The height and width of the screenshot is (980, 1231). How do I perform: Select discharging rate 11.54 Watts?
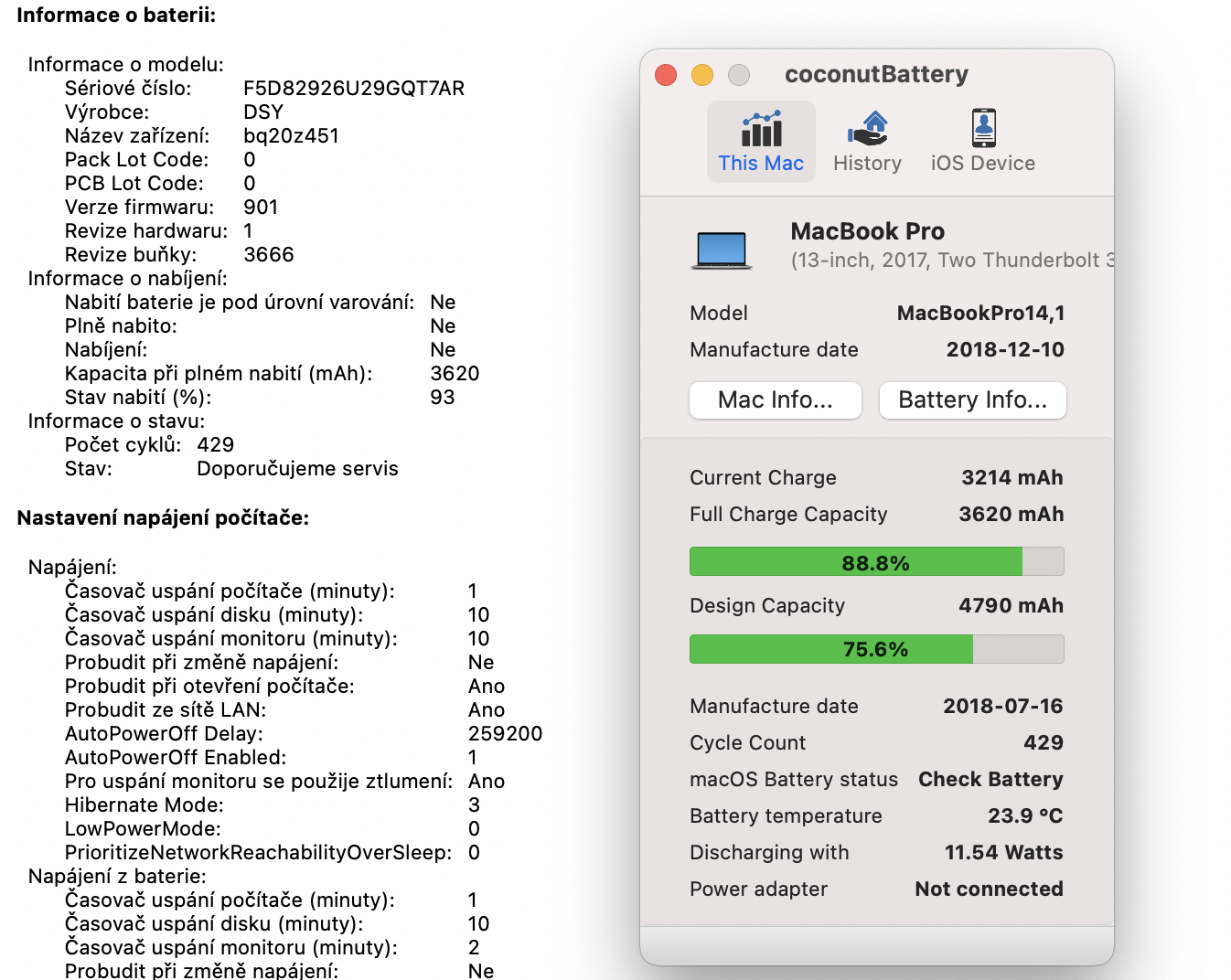click(1004, 852)
